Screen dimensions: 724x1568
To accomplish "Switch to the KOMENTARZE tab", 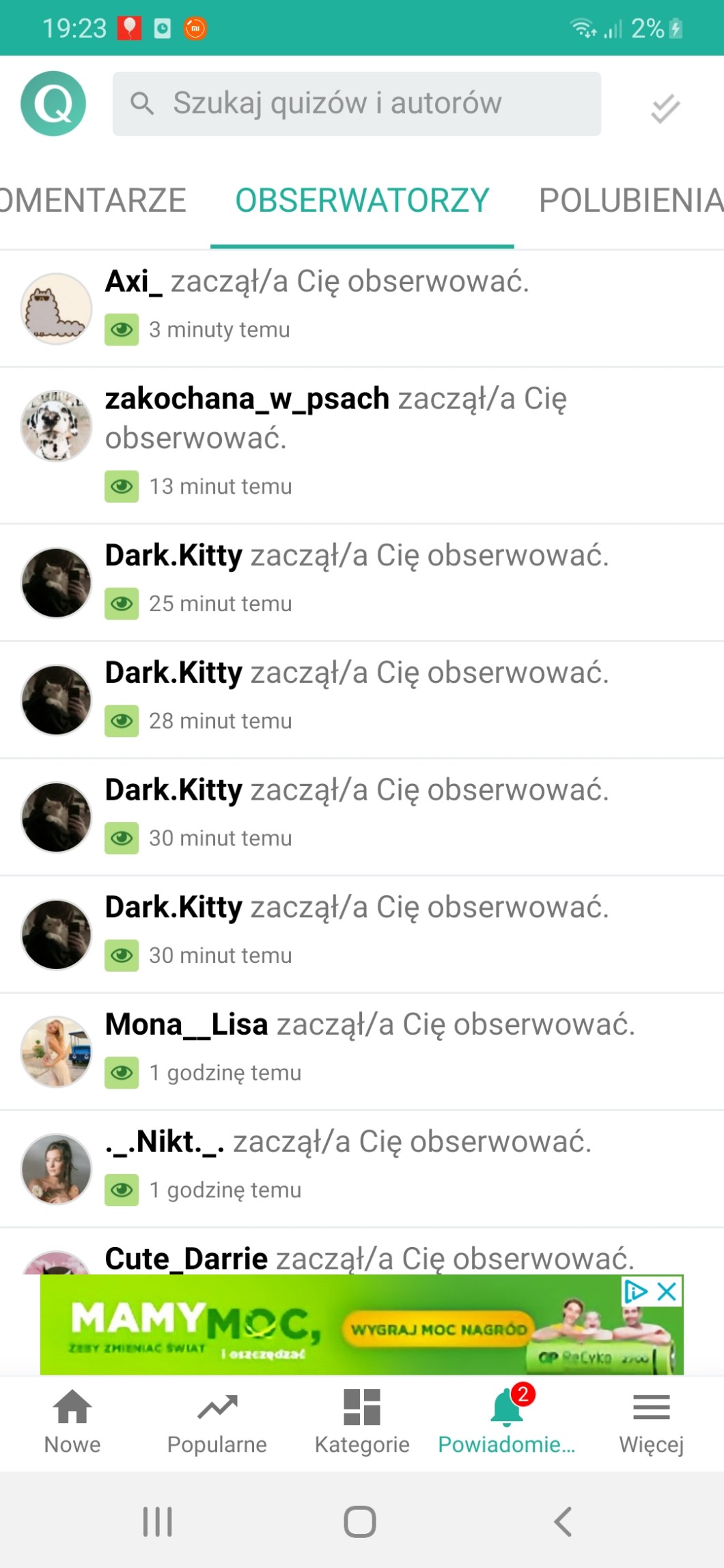I will tap(93, 201).
